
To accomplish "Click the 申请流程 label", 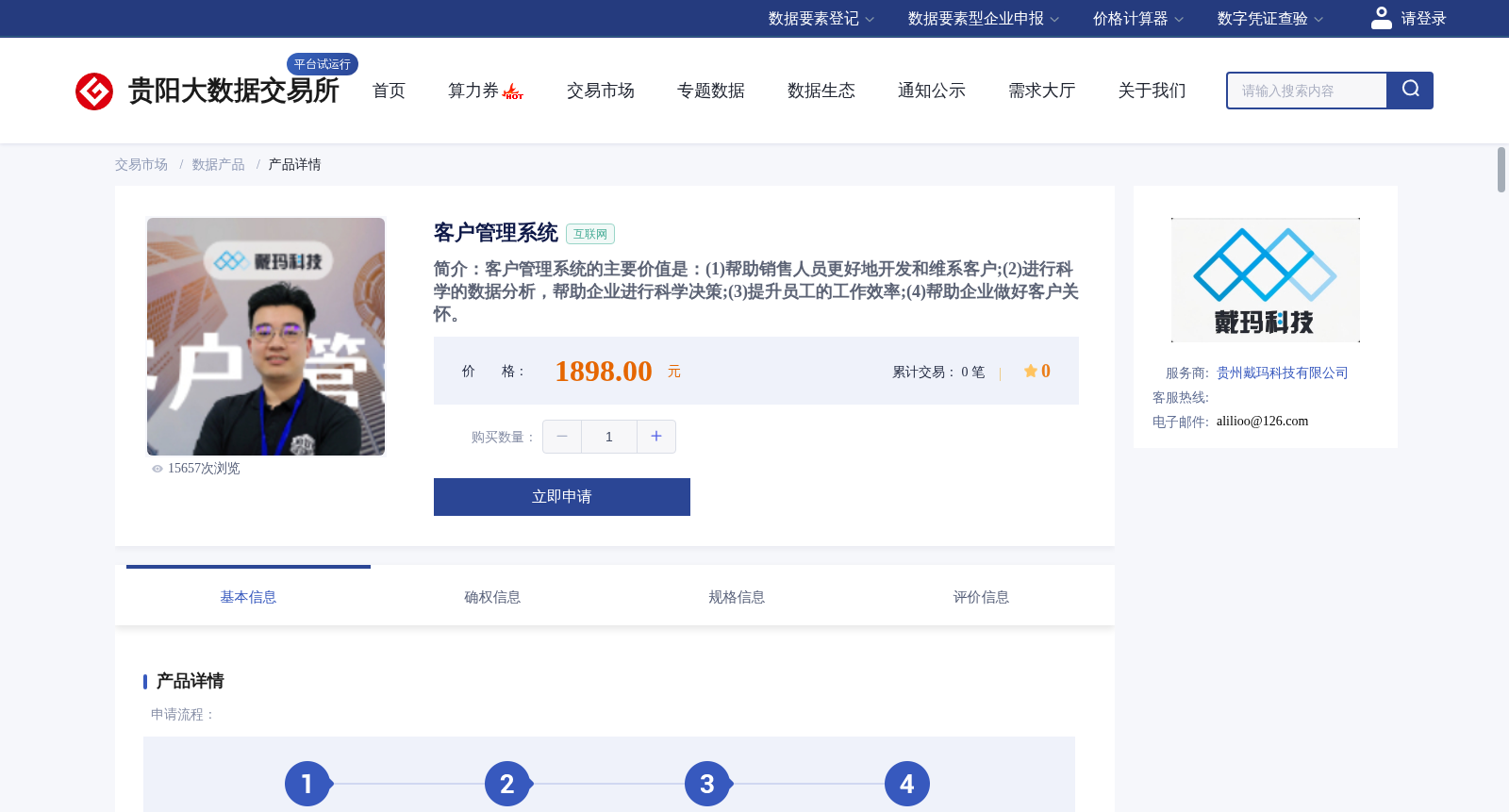I will (x=183, y=715).
